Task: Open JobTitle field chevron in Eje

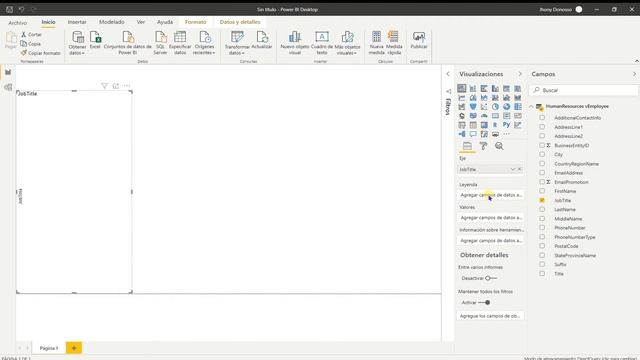Action: (x=513, y=169)
